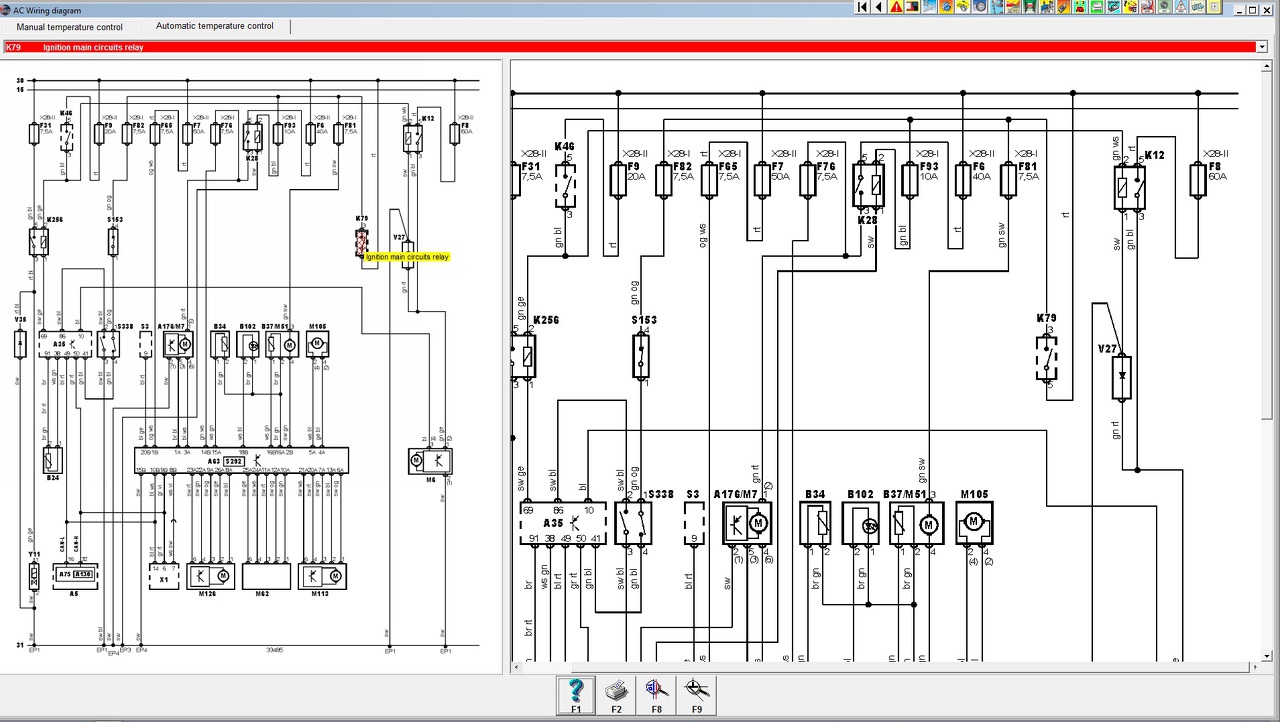This screenshot has width=1280, height=722.
Task: Click the highlighted K79 relay in overview diagram
Action: point(361,241)
